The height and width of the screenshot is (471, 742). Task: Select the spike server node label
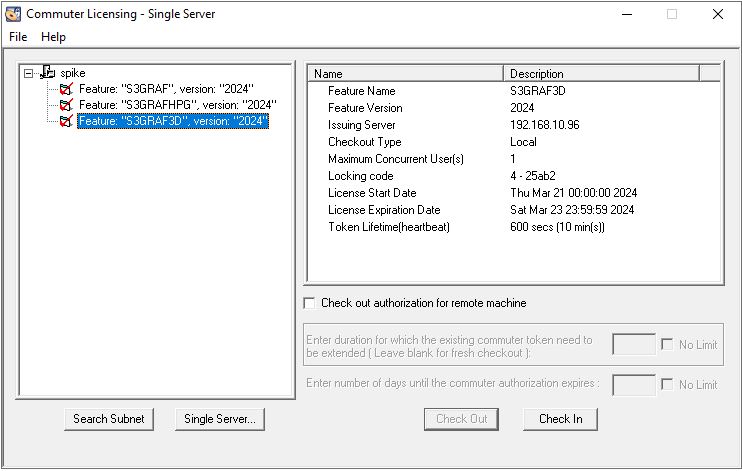pos(73,73)
